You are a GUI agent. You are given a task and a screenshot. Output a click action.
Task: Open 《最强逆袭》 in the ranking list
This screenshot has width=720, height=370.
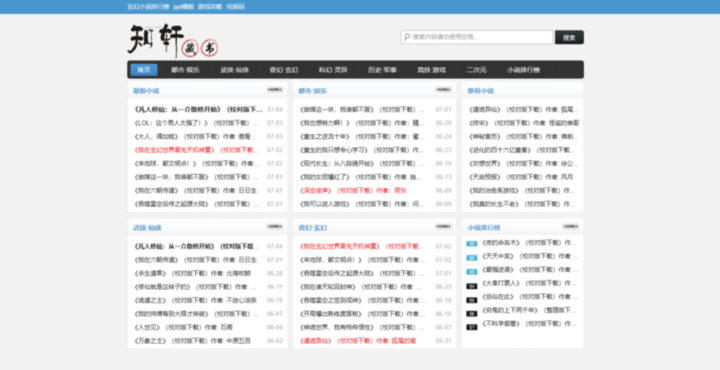pyautogui.click(x=530, y=269)
